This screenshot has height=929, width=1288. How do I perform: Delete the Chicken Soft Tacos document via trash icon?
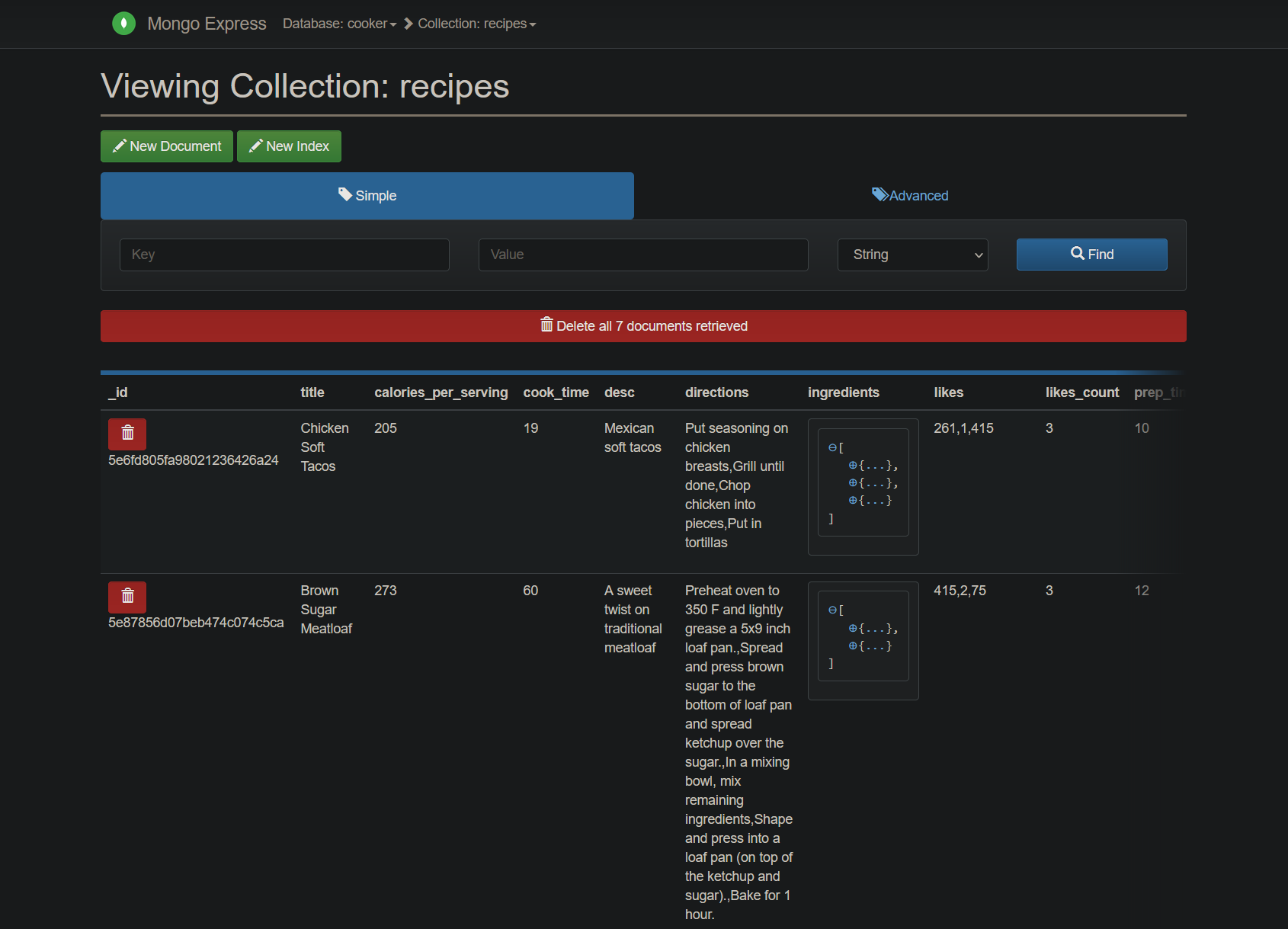[x=127, y=434]
